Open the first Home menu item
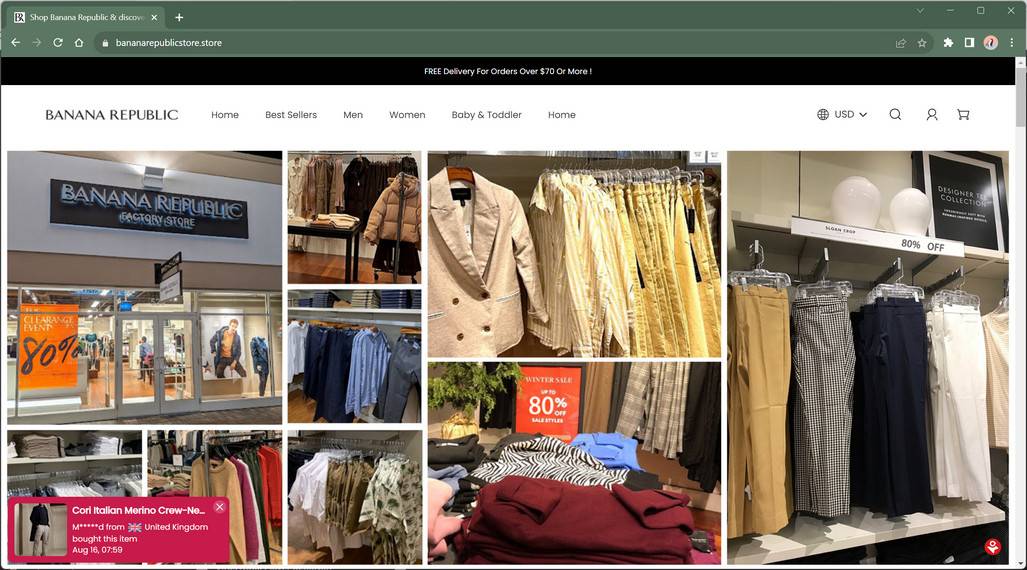The image size is (1027, 570). click(x=225, y=115)
